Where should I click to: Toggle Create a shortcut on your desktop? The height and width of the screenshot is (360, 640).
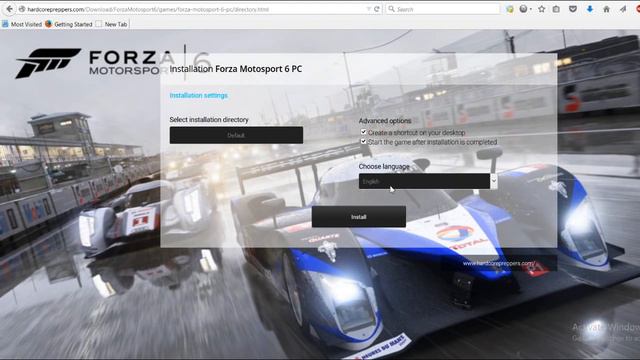363,132
